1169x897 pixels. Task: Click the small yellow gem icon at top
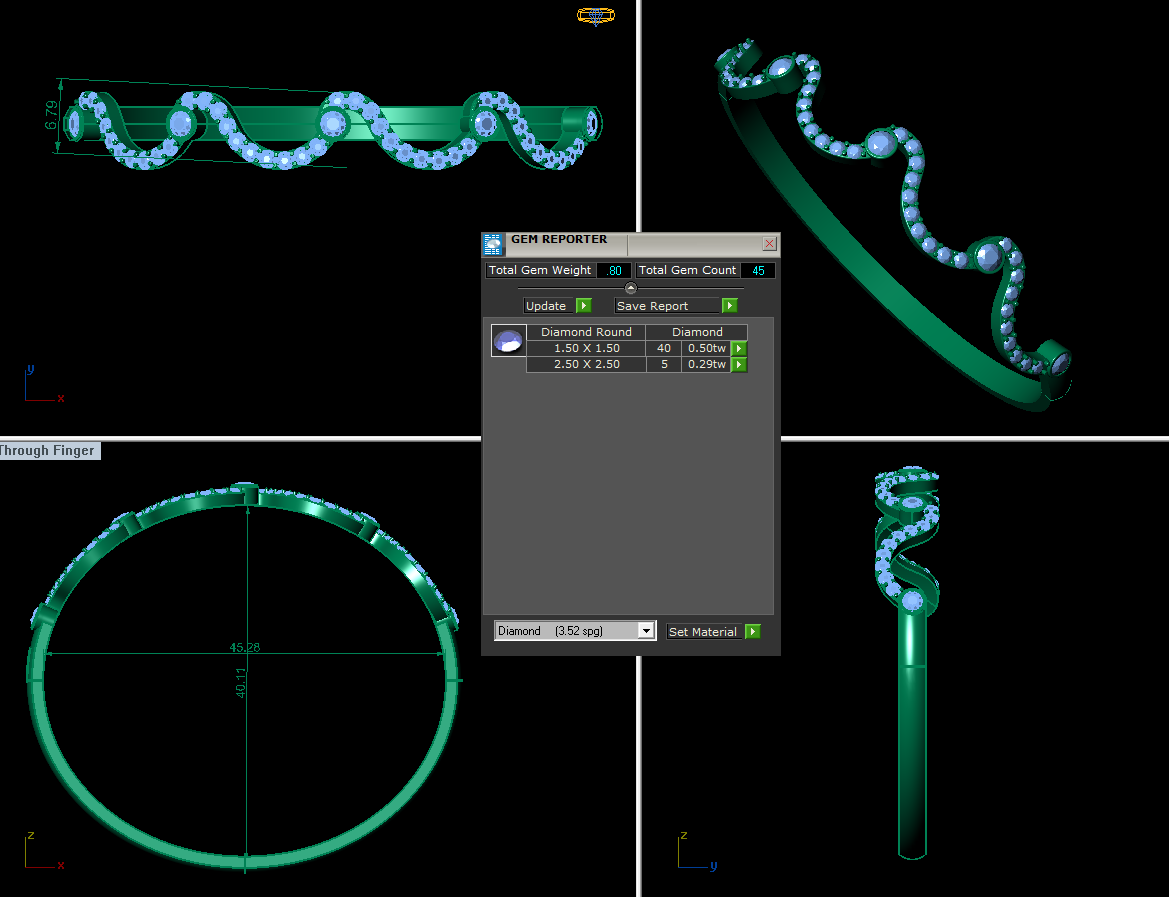pyautogui.click(x=596, y=15)
